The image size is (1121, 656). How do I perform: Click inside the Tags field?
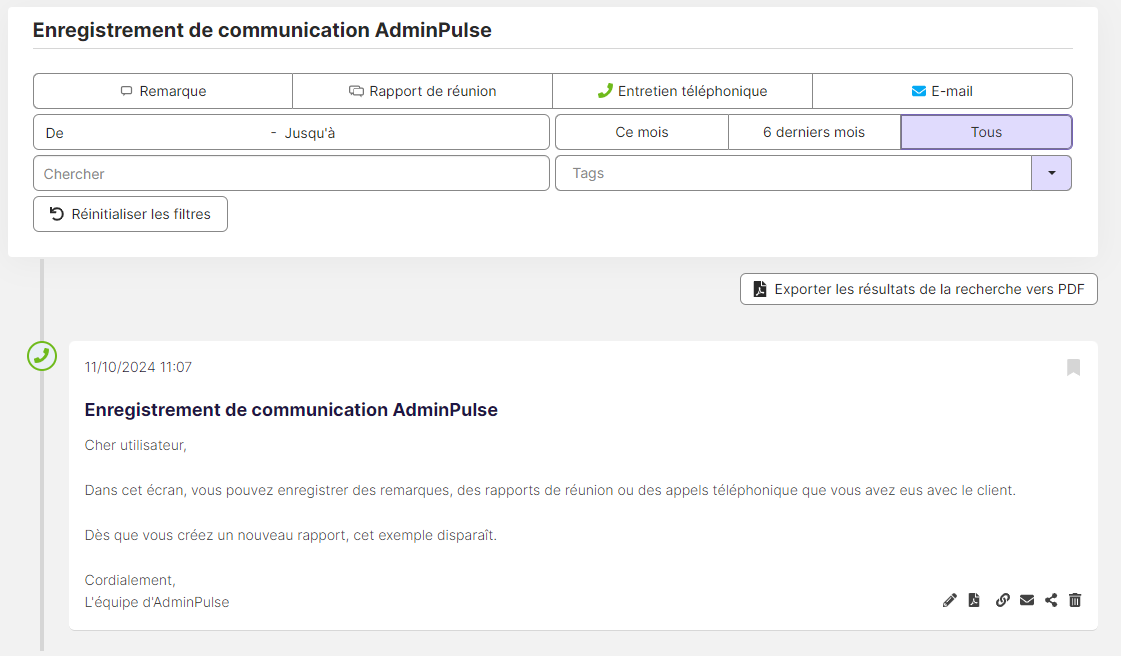[x=793, y=174]
